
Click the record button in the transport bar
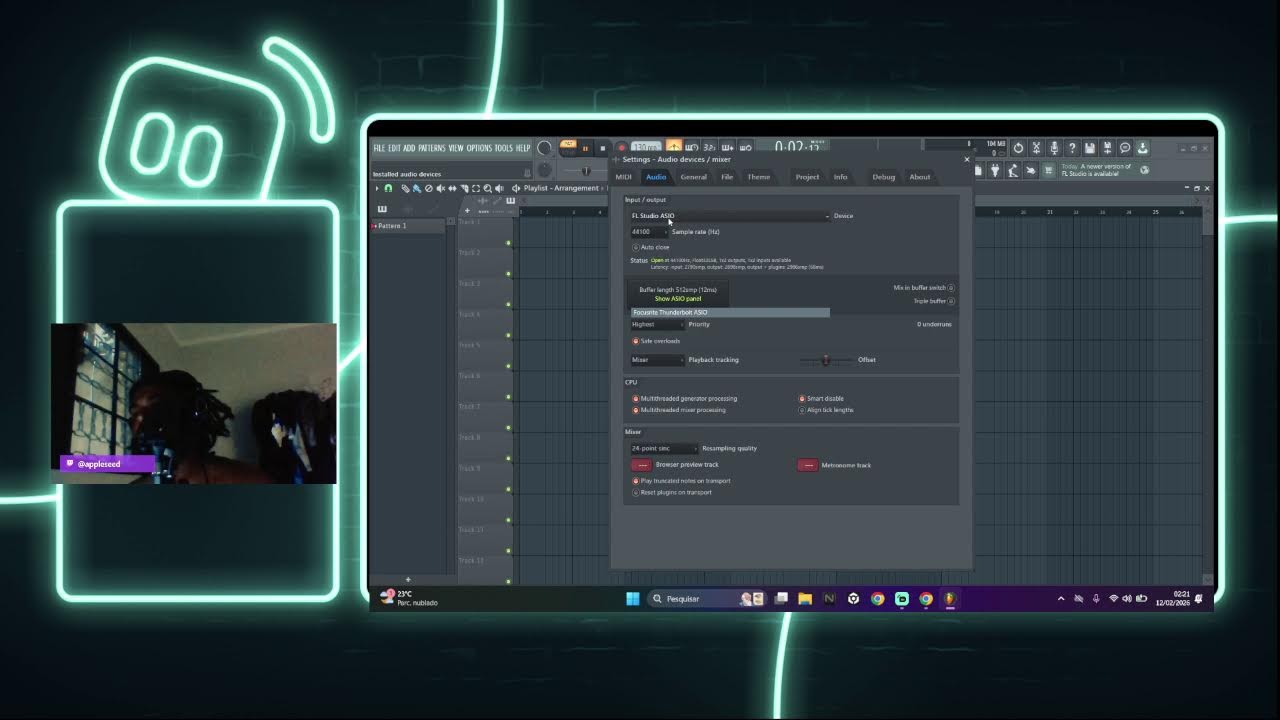pos(620,148)
